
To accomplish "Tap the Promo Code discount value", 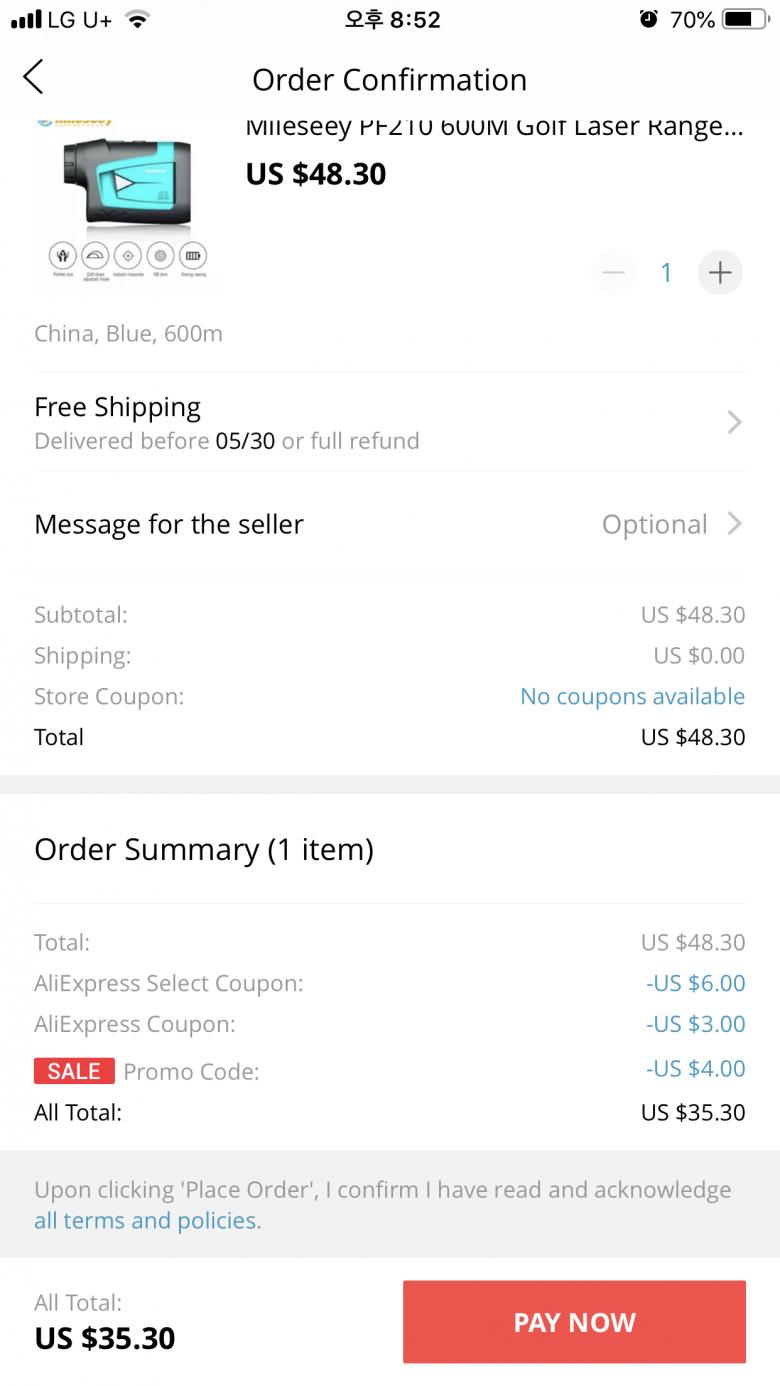I will pyautogui.click(x=695, y=1068).
